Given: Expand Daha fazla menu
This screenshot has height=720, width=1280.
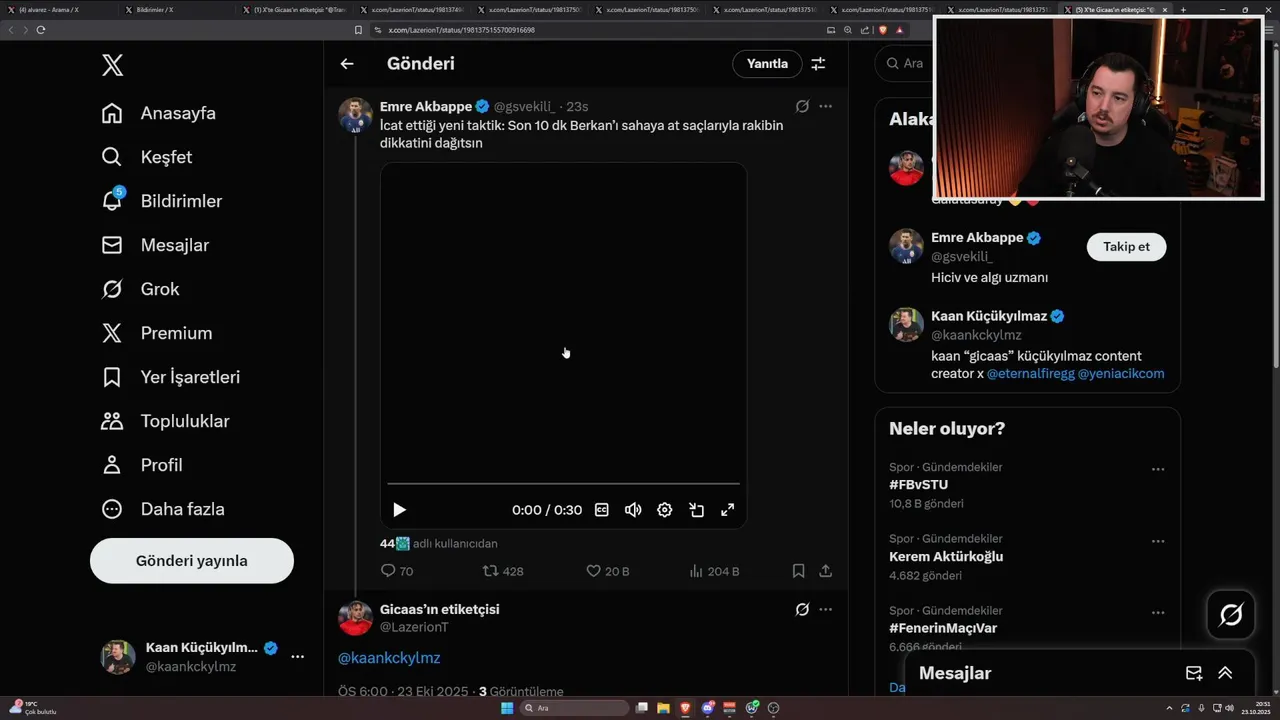Looking at the screenshot, I should point(164,509).
